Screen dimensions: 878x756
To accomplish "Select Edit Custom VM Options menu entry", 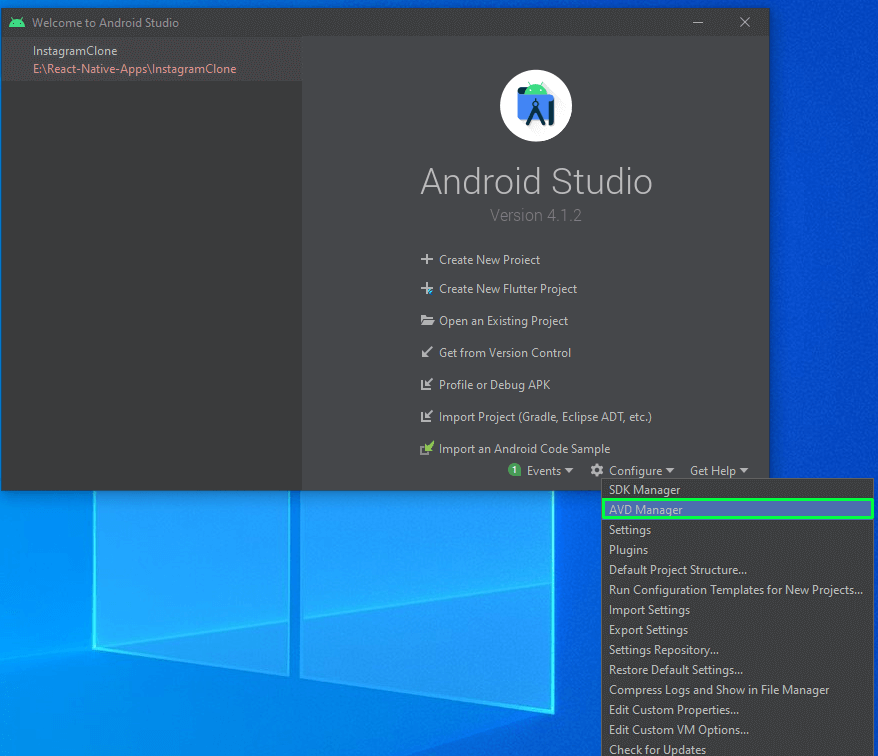I will tap(678, 730).
